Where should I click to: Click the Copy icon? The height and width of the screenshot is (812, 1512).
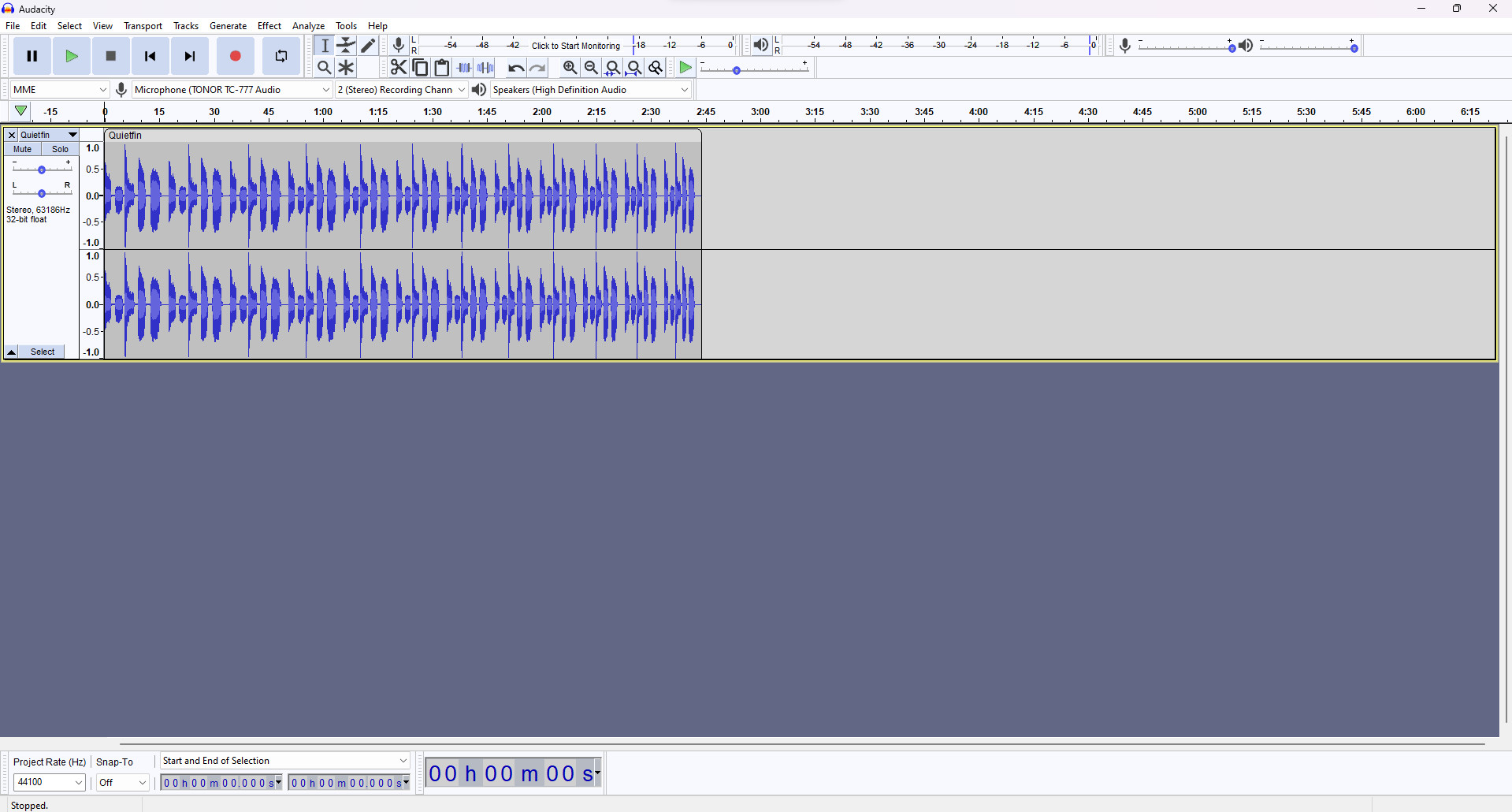[x=421, y=68]
